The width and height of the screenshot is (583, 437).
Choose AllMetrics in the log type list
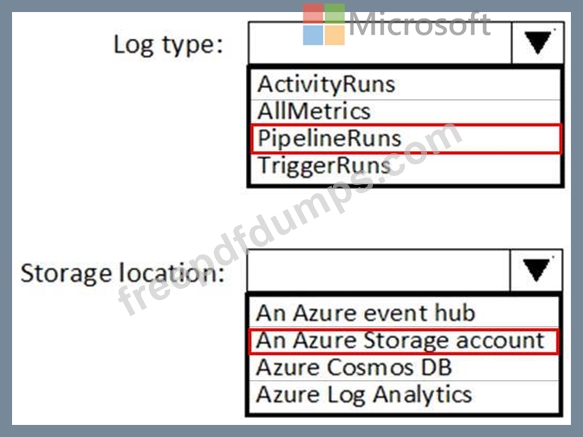pyautogui.click(x=405, y=112)
